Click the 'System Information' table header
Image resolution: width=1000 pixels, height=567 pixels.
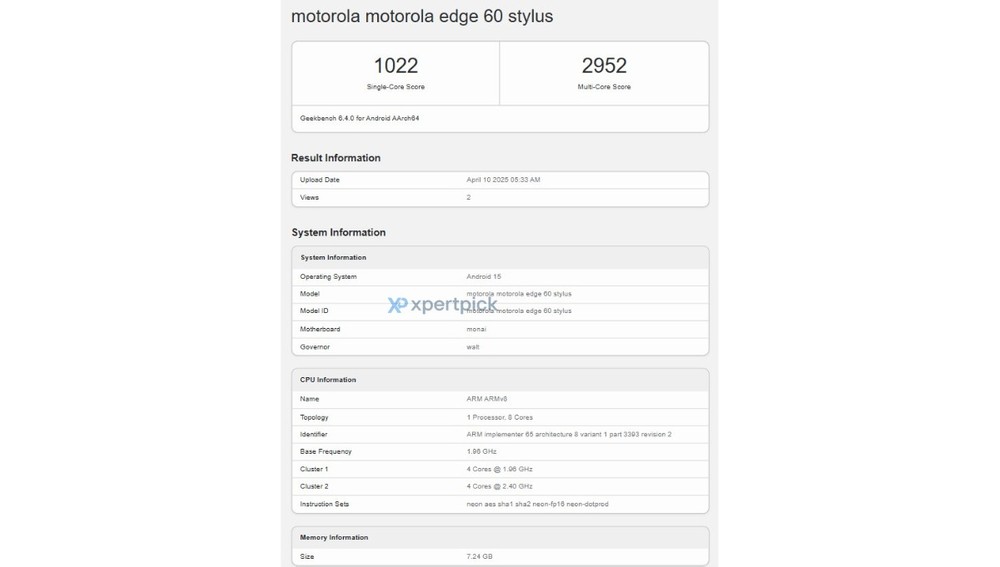click(333, 258)
